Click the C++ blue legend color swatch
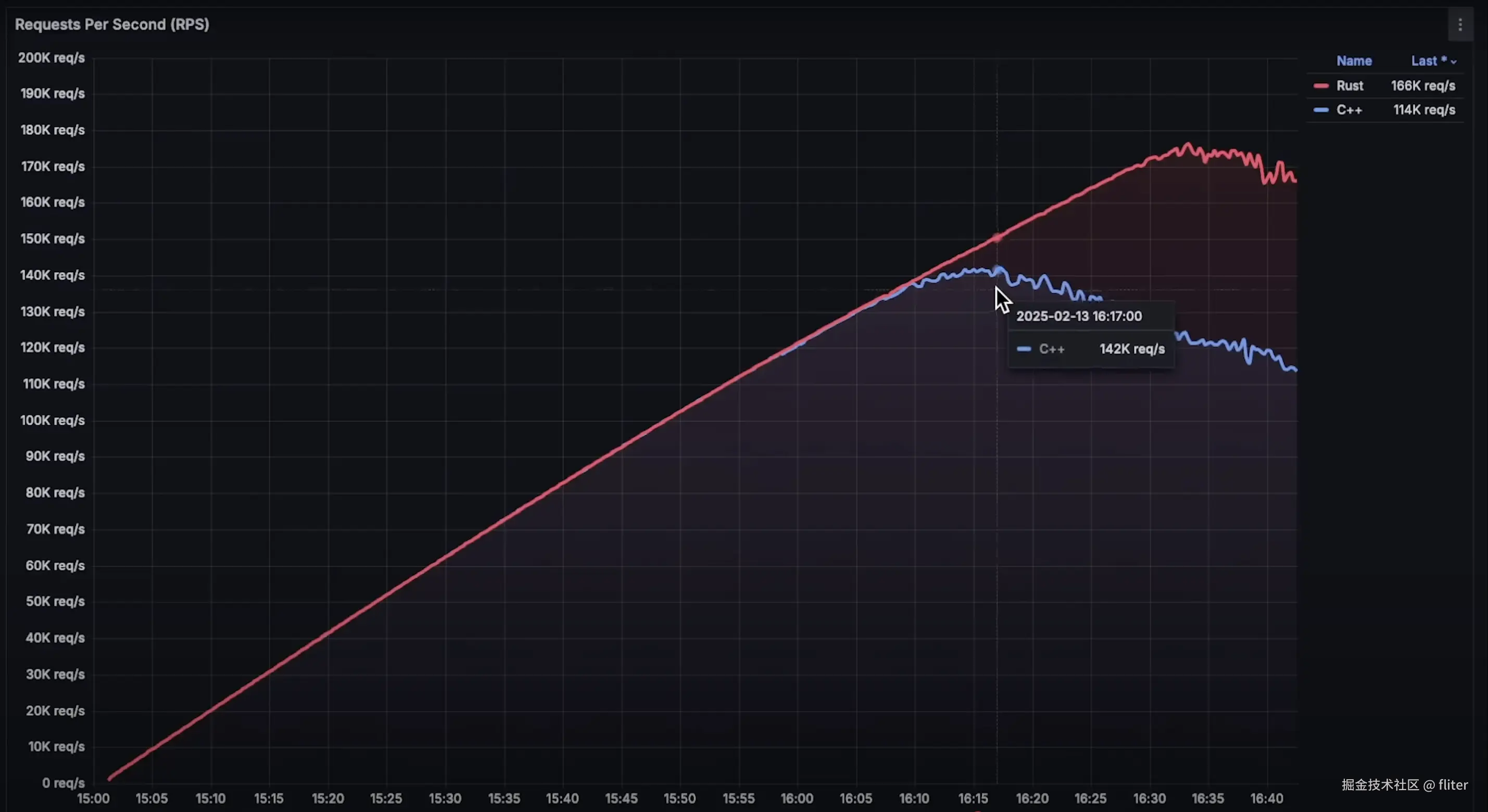Image resolution: width=1488 pixels, height=812 pixels. tap(1320, 110)
